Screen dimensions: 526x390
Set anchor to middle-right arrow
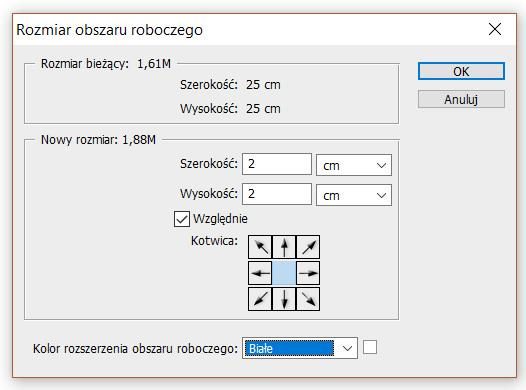308,273
